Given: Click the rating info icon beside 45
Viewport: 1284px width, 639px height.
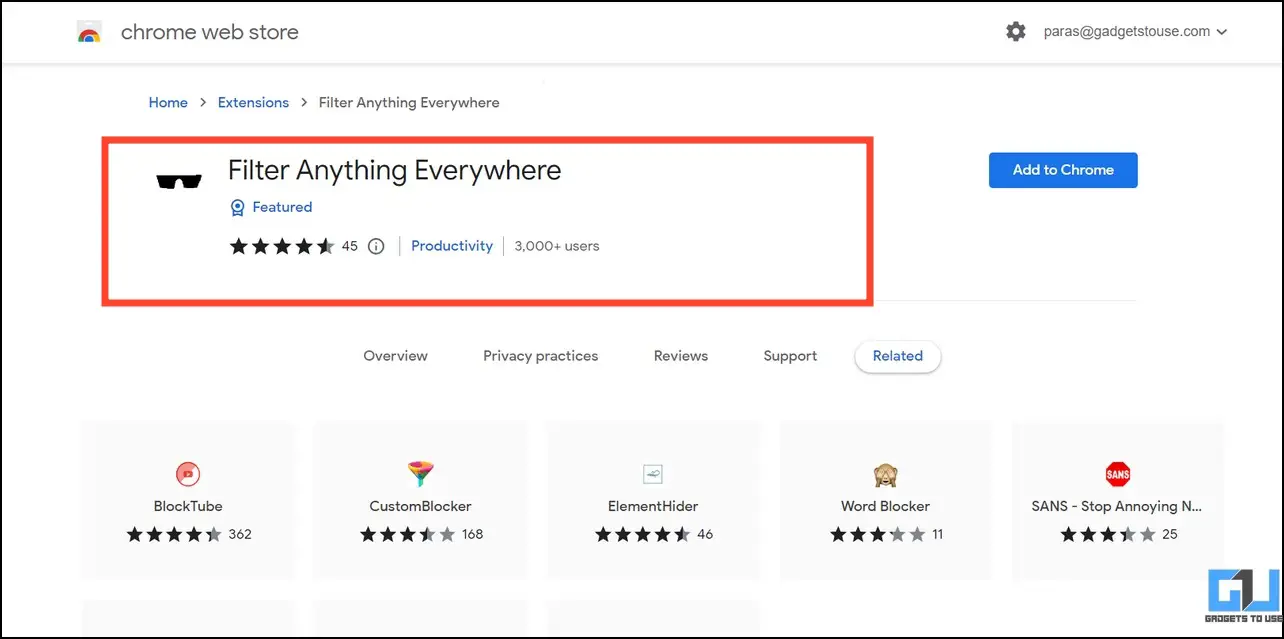Looking at the screenshot, I should click(x=376, y=246).
